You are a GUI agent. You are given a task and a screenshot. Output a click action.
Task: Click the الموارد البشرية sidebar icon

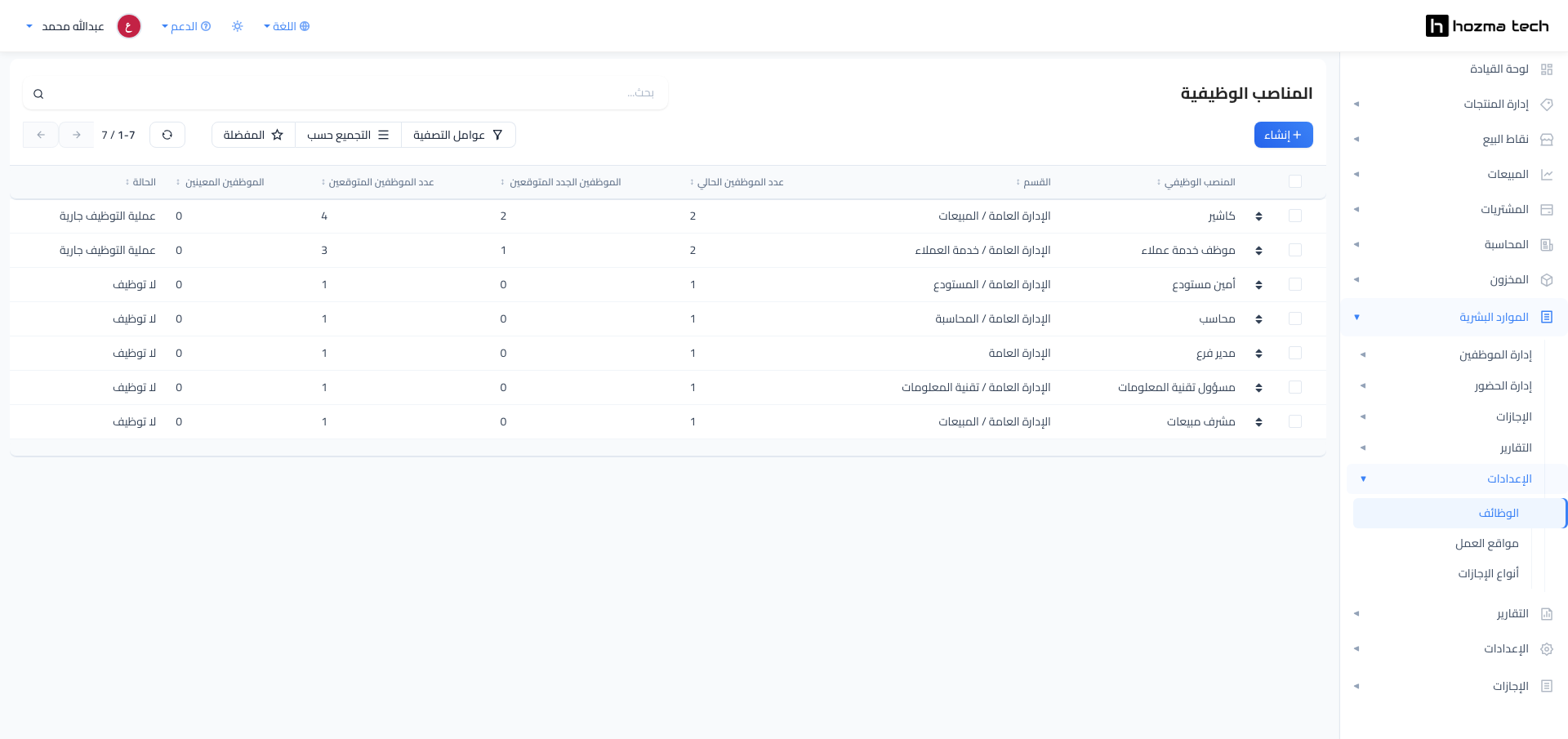(1546, 317)
